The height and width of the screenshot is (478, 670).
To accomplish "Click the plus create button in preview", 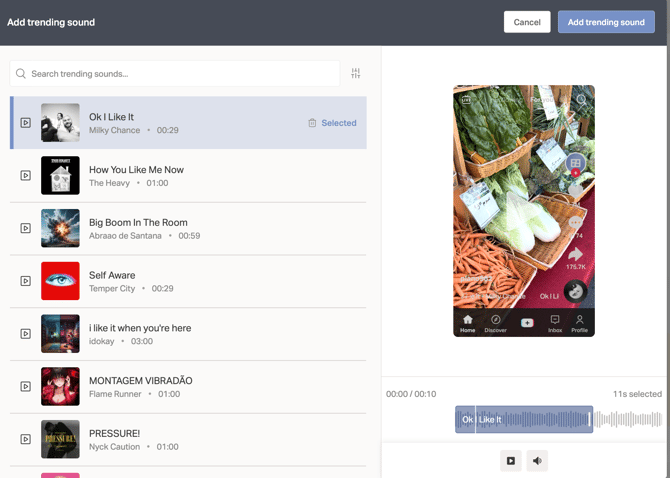I will (x=527, y=323).
